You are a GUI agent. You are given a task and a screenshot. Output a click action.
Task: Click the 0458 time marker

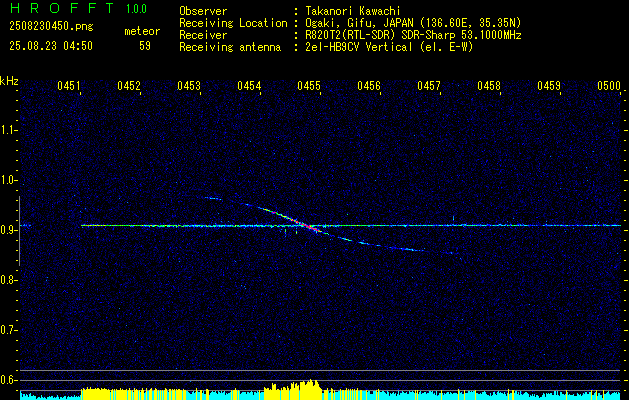click(489, 85)
